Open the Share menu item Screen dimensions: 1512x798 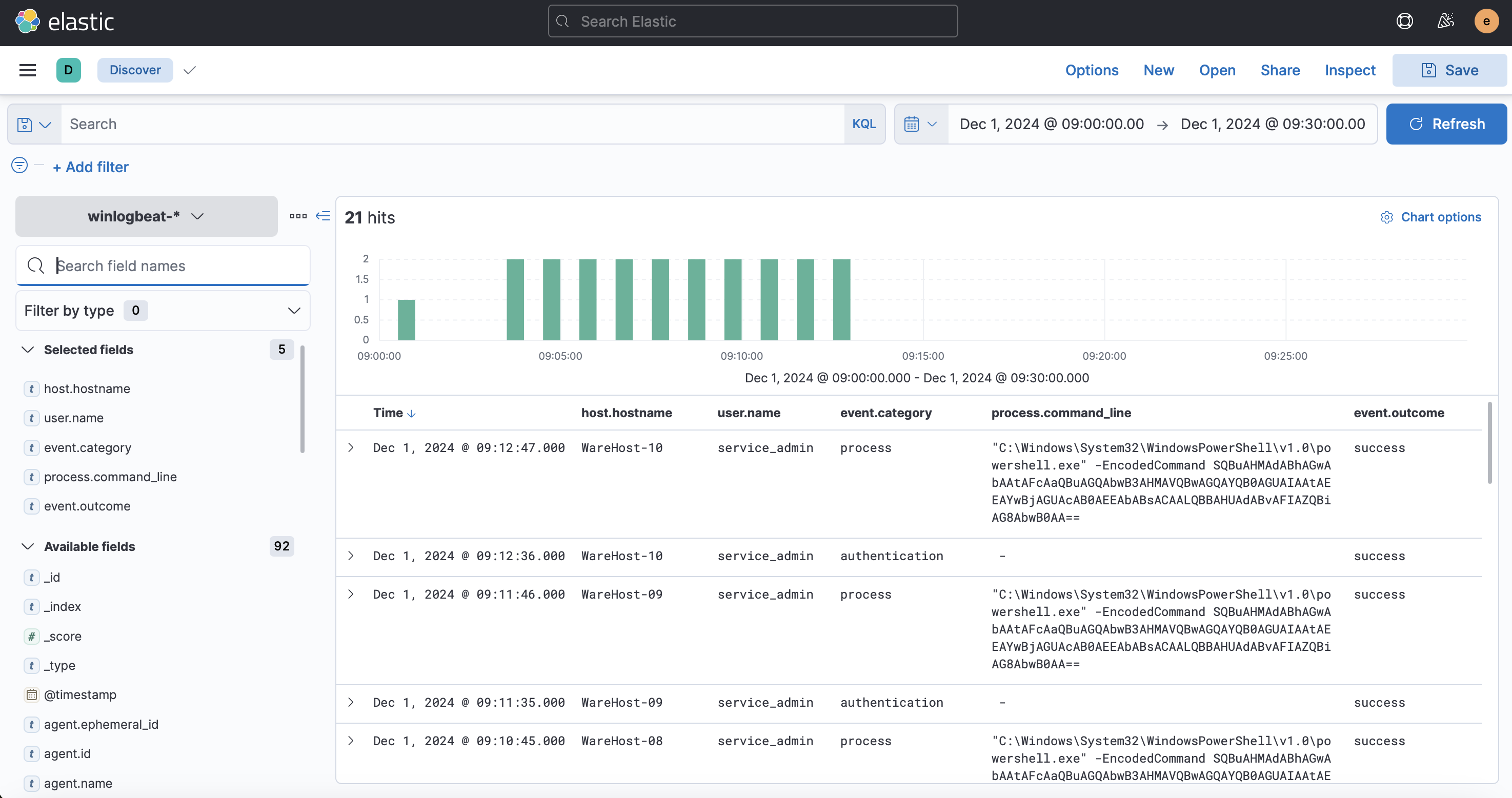pos(1280,70)
